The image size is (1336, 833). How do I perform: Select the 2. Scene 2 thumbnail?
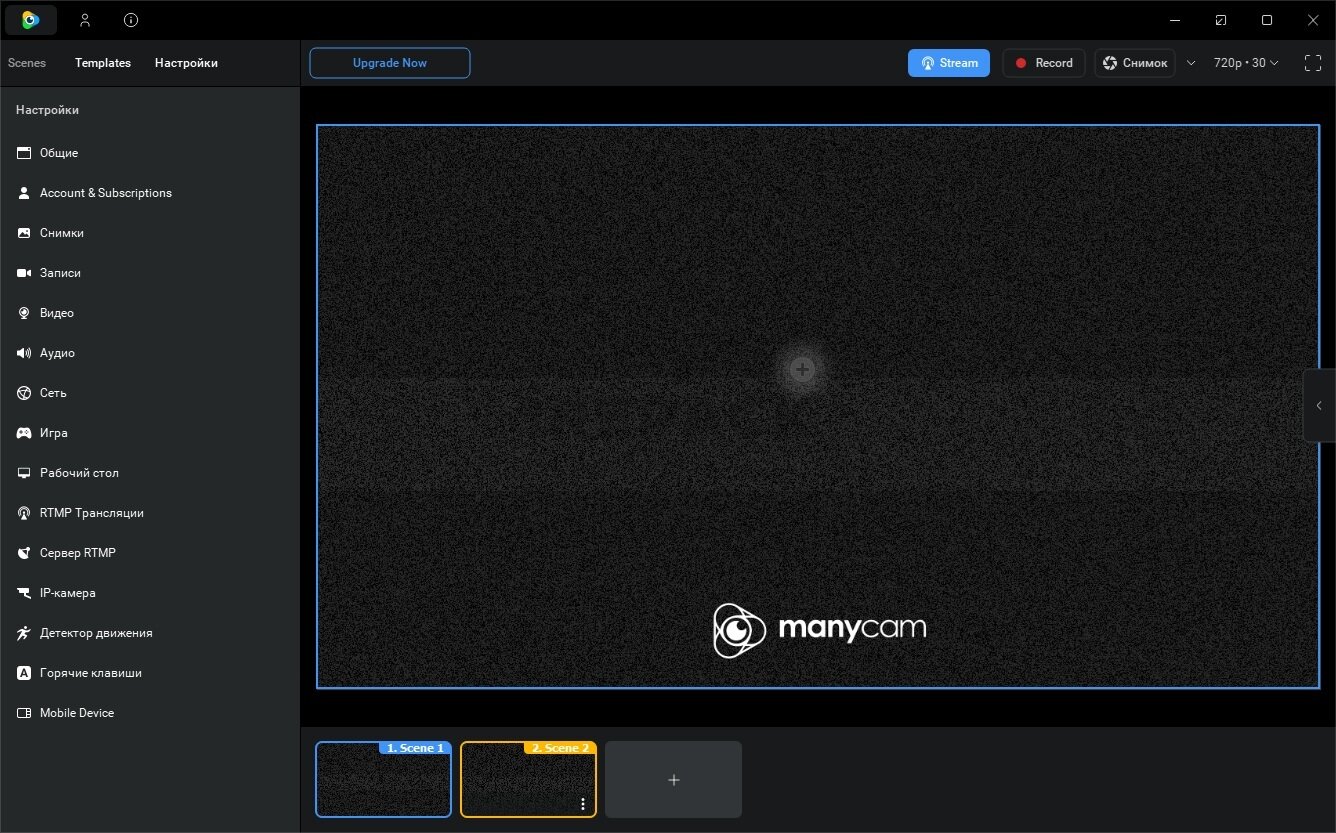click(x=528, y=779)
